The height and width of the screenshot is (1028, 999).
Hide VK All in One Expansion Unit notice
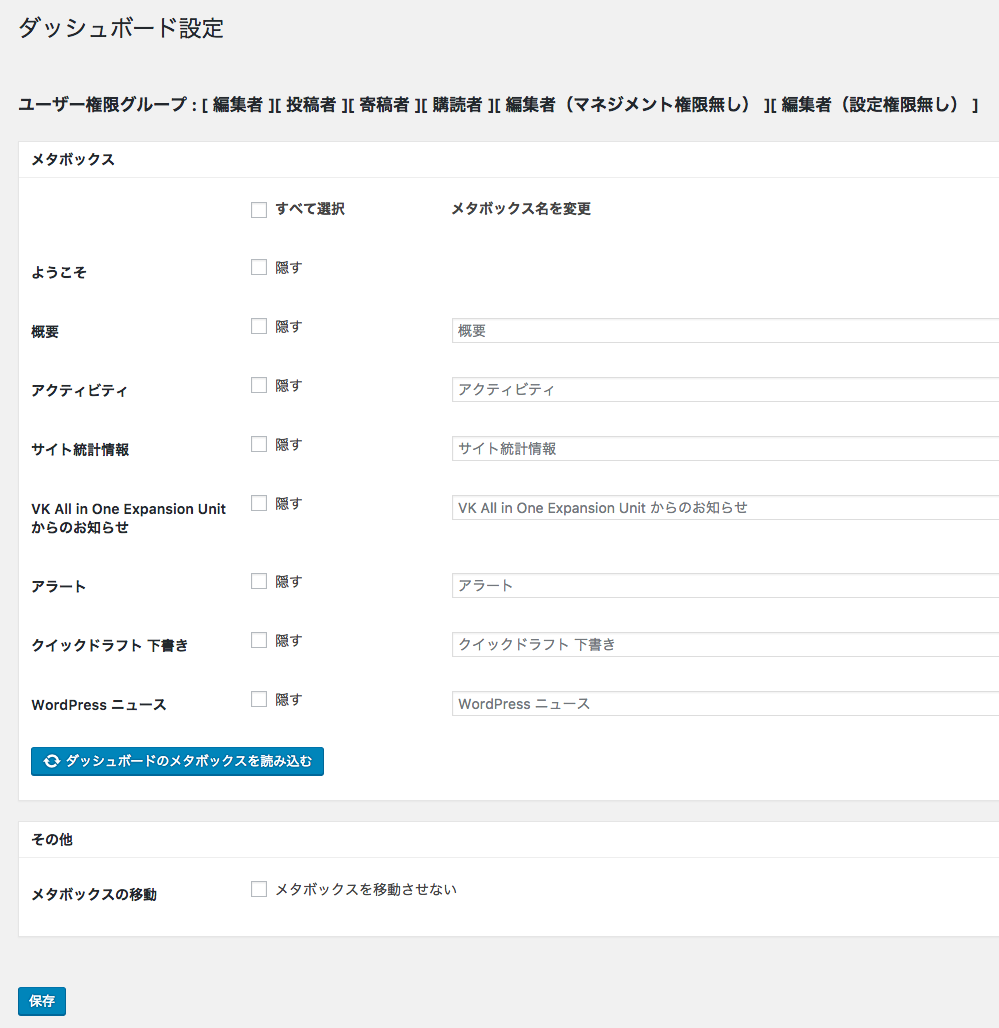259,504
